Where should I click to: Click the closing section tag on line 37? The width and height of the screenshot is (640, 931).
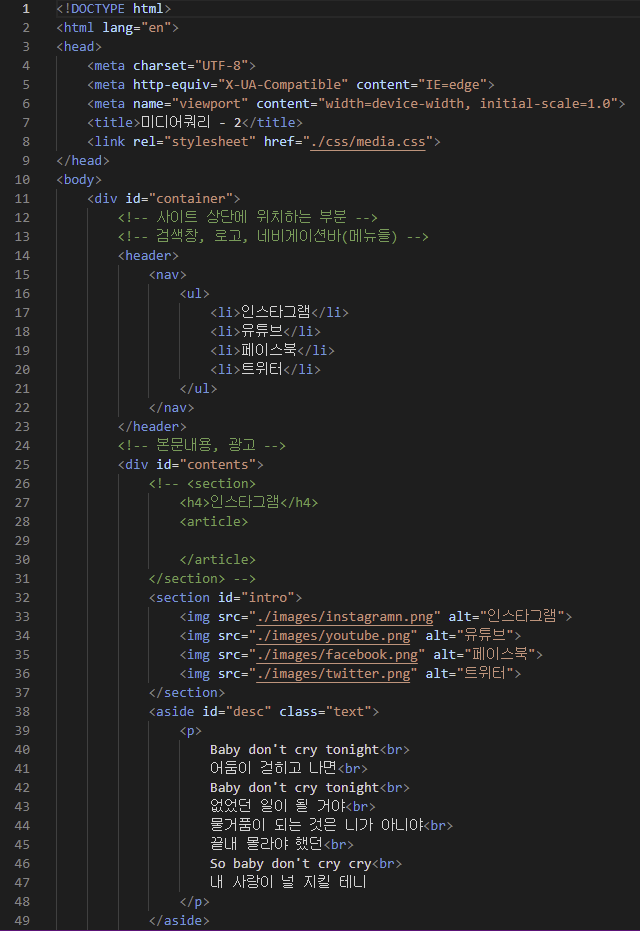tap(186, 693)
